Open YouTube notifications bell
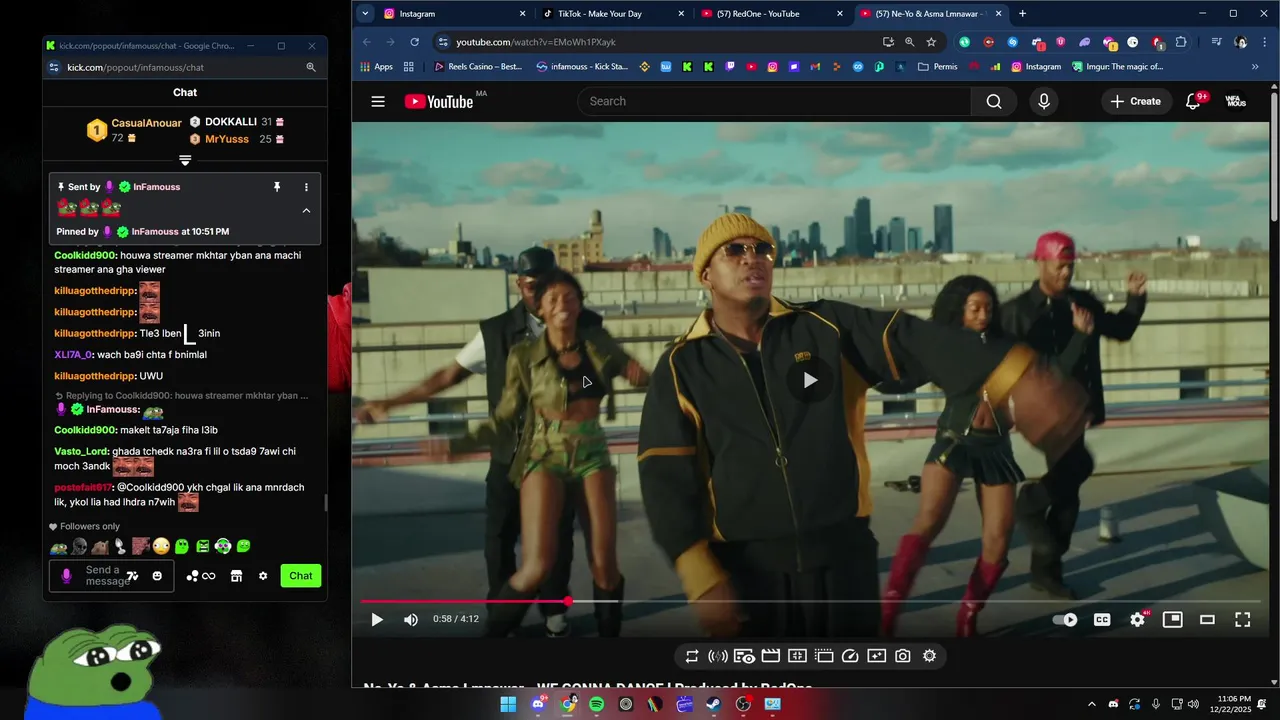This screenshot has height=720, width=1280. pyautogui.click(x=1193, y=101)
